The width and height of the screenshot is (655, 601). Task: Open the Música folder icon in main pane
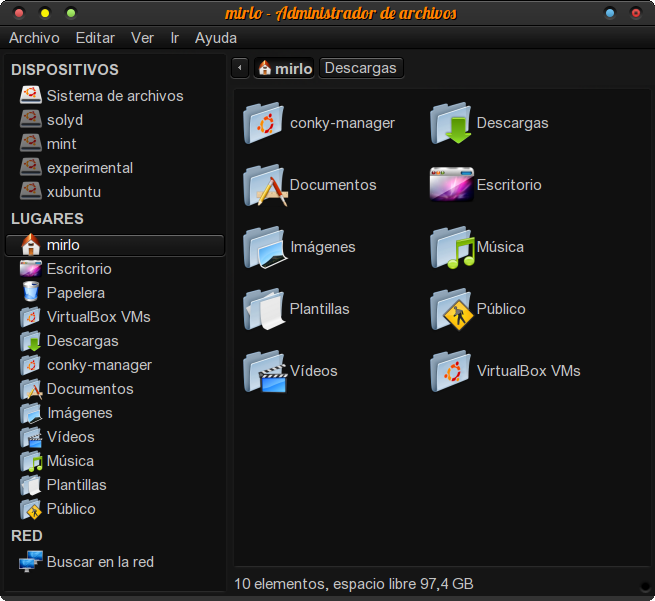pos(452,247)
